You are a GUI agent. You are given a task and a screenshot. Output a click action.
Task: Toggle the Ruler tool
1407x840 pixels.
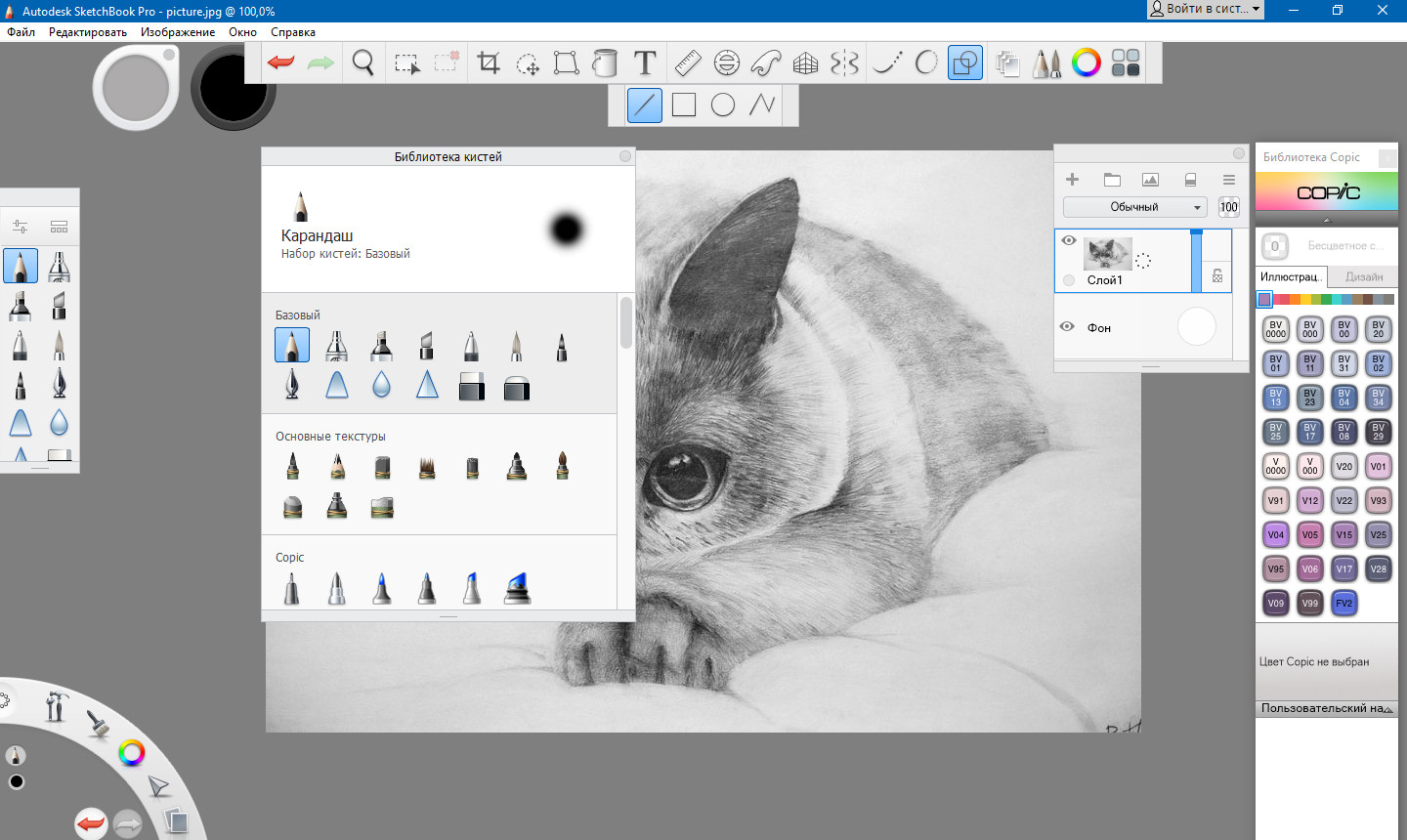(688, 63)
